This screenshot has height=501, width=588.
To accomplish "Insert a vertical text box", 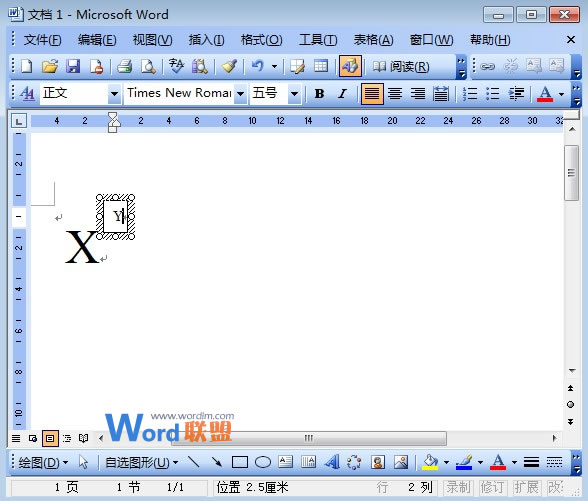I will coord(309,462).
